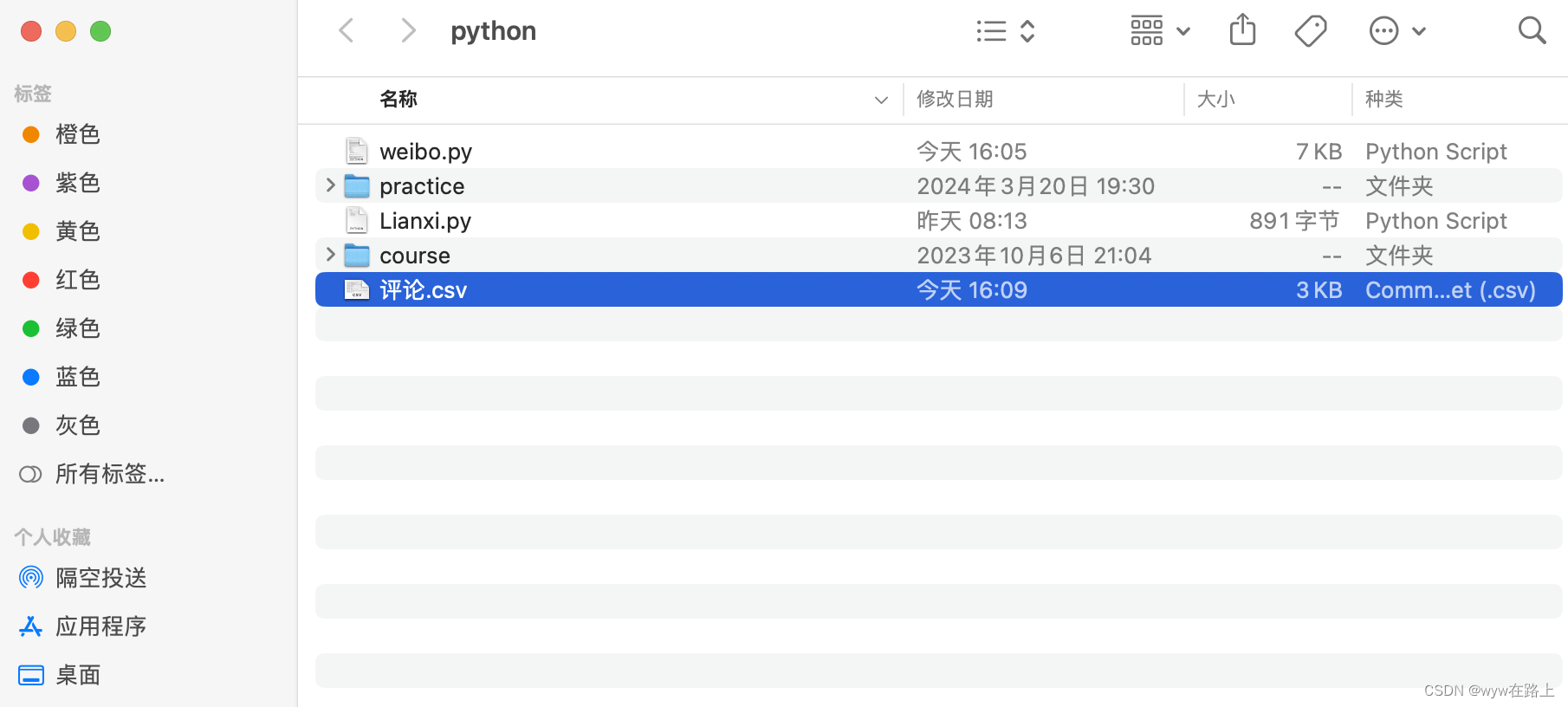Close the Finder window with red button
The image size is (1568, 707).
pyautogui.click(x=31, y=31)
